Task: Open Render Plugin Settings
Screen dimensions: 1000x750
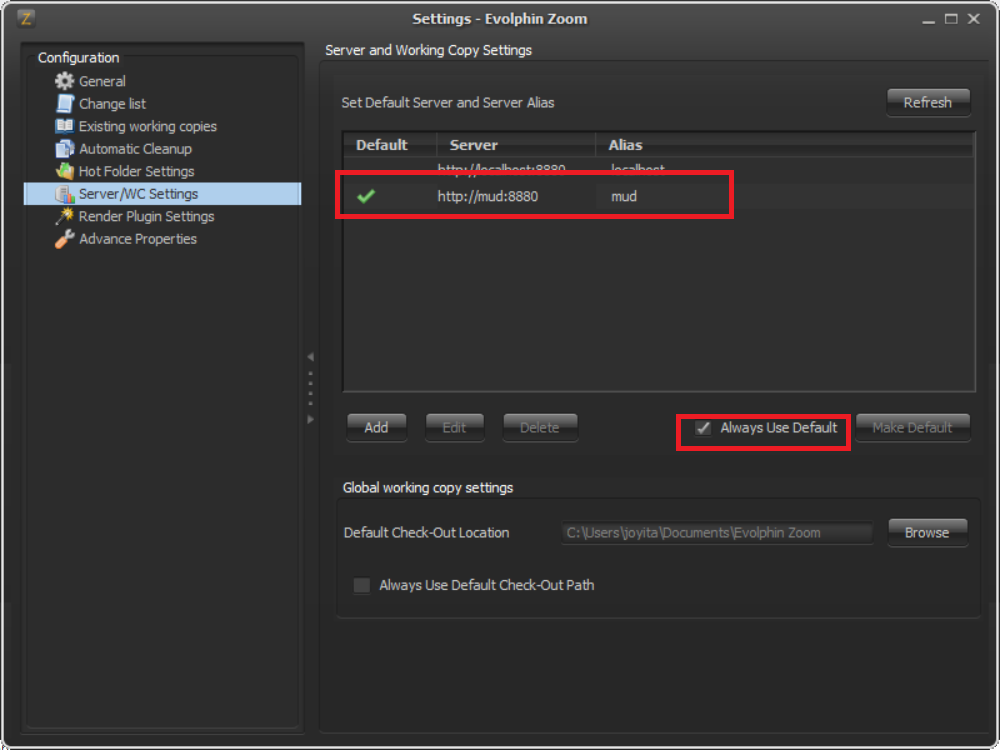Action: (147, 216)
